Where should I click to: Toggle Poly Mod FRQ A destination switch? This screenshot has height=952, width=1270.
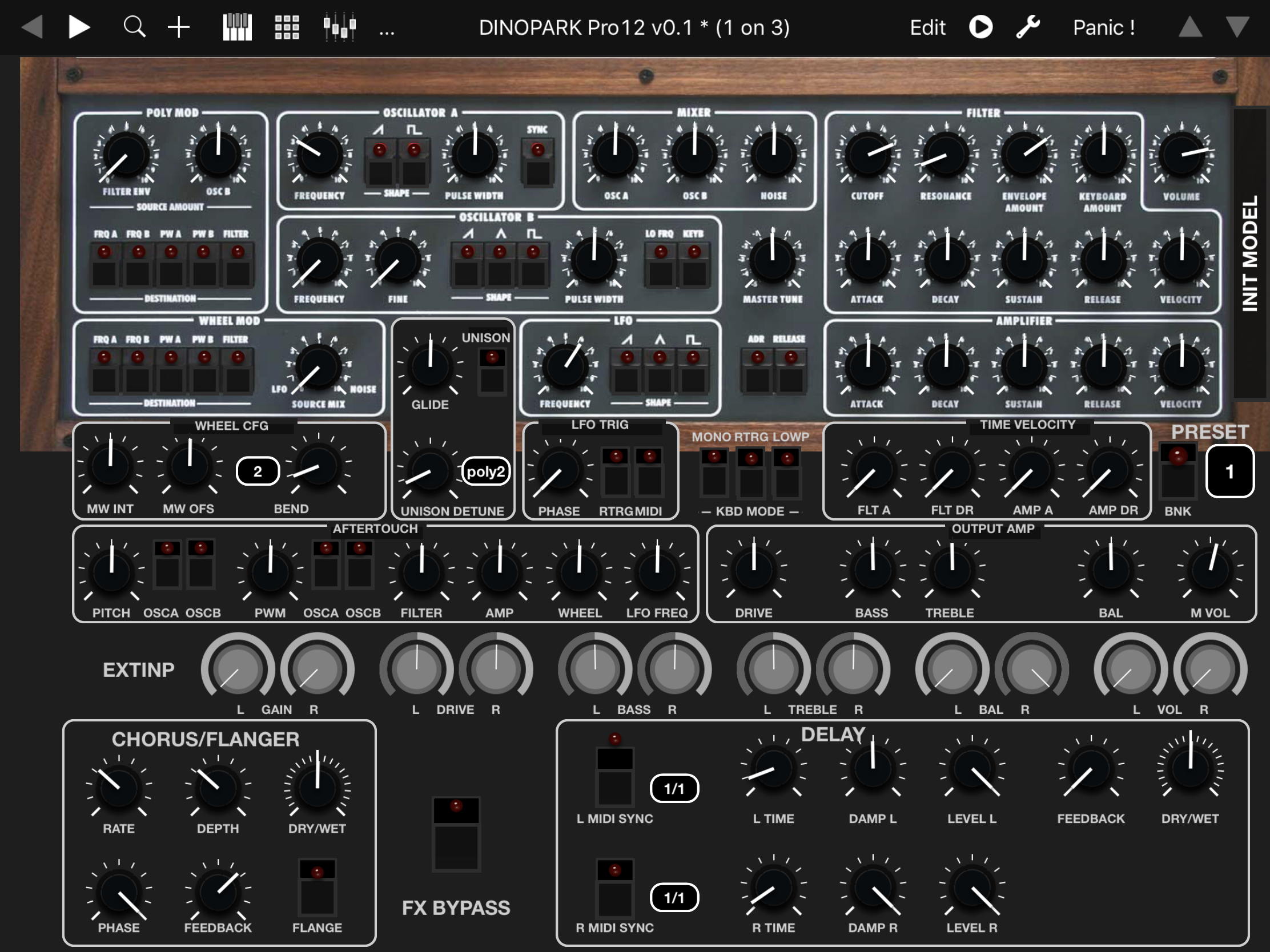(105, 265)
